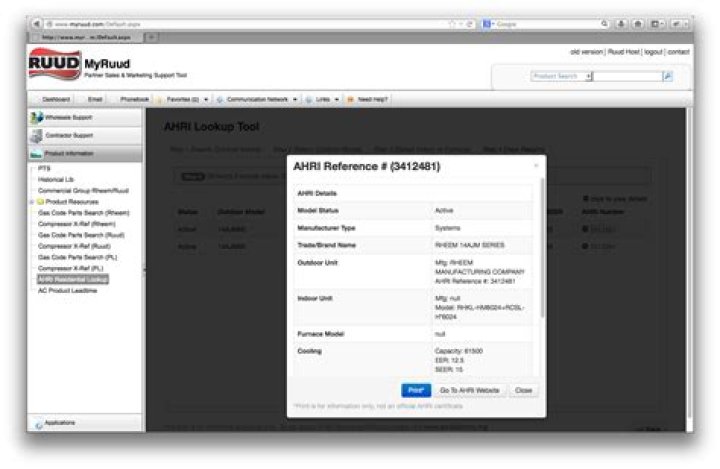Viewport: 720px width, 469px height.
Task: Click the Ruud Host link
Action: pos(624,52)
